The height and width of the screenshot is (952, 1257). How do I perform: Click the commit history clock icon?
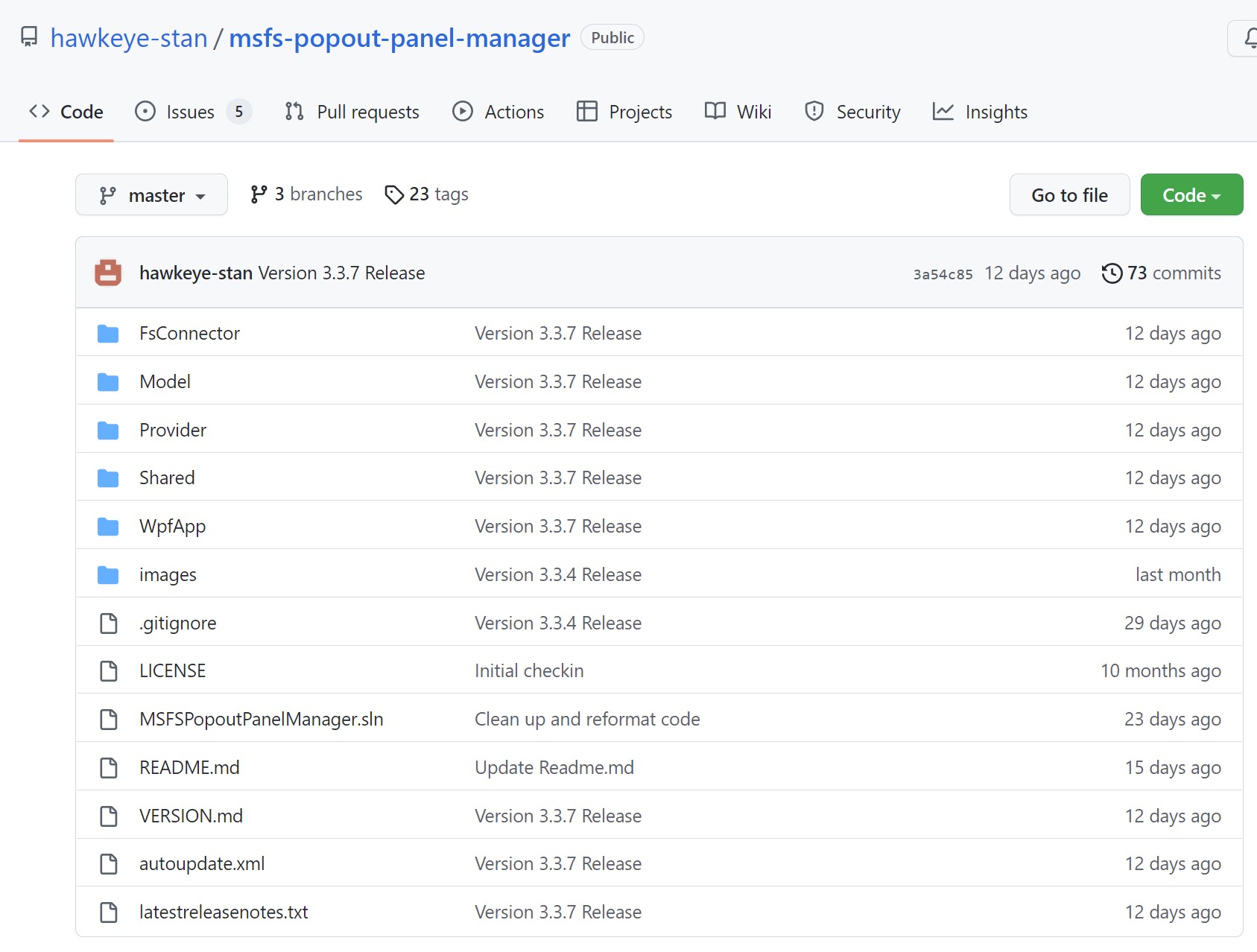1112,273
